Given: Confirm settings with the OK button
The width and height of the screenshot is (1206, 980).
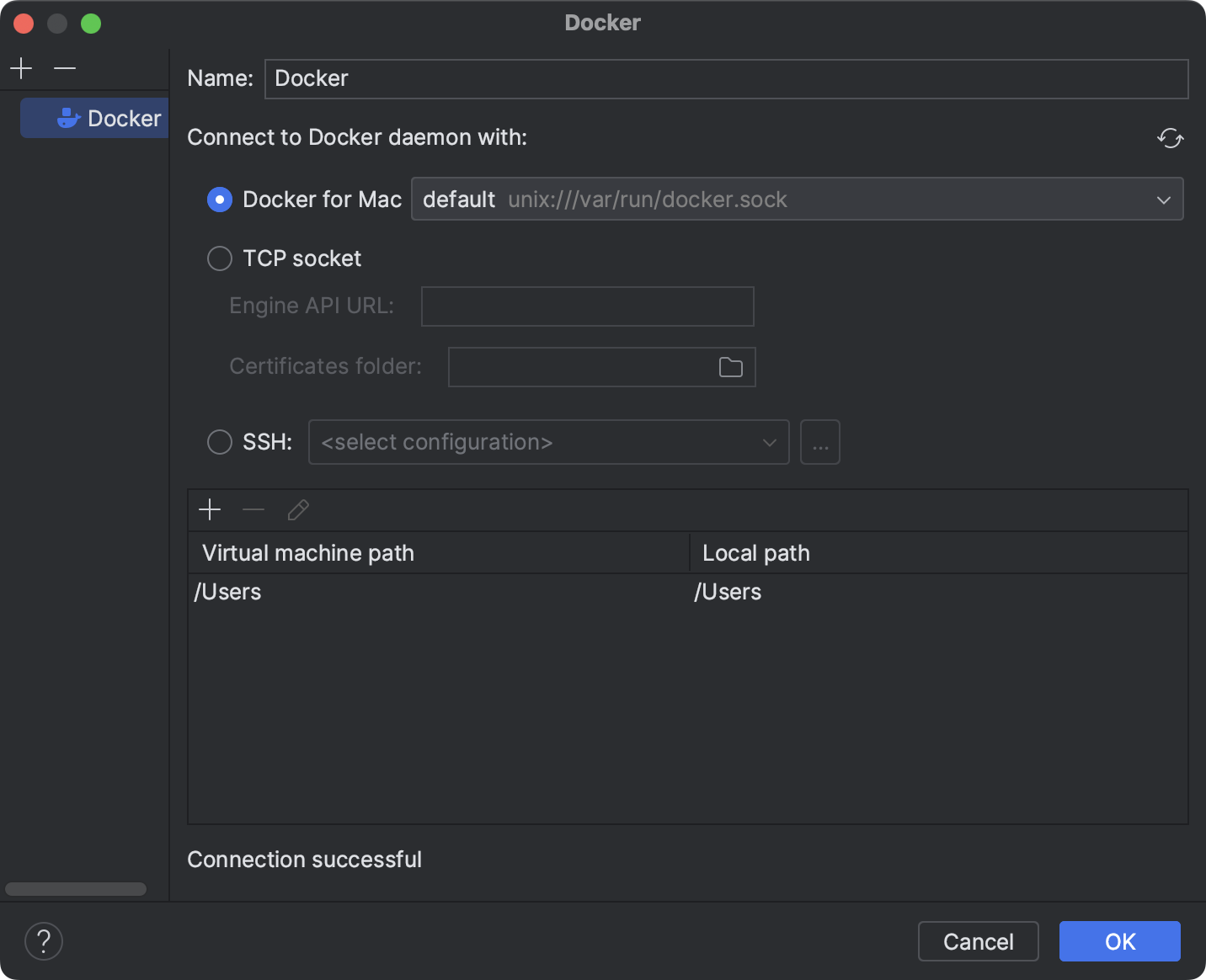Looking at the screenshot, I should [x=1119, y=941].
